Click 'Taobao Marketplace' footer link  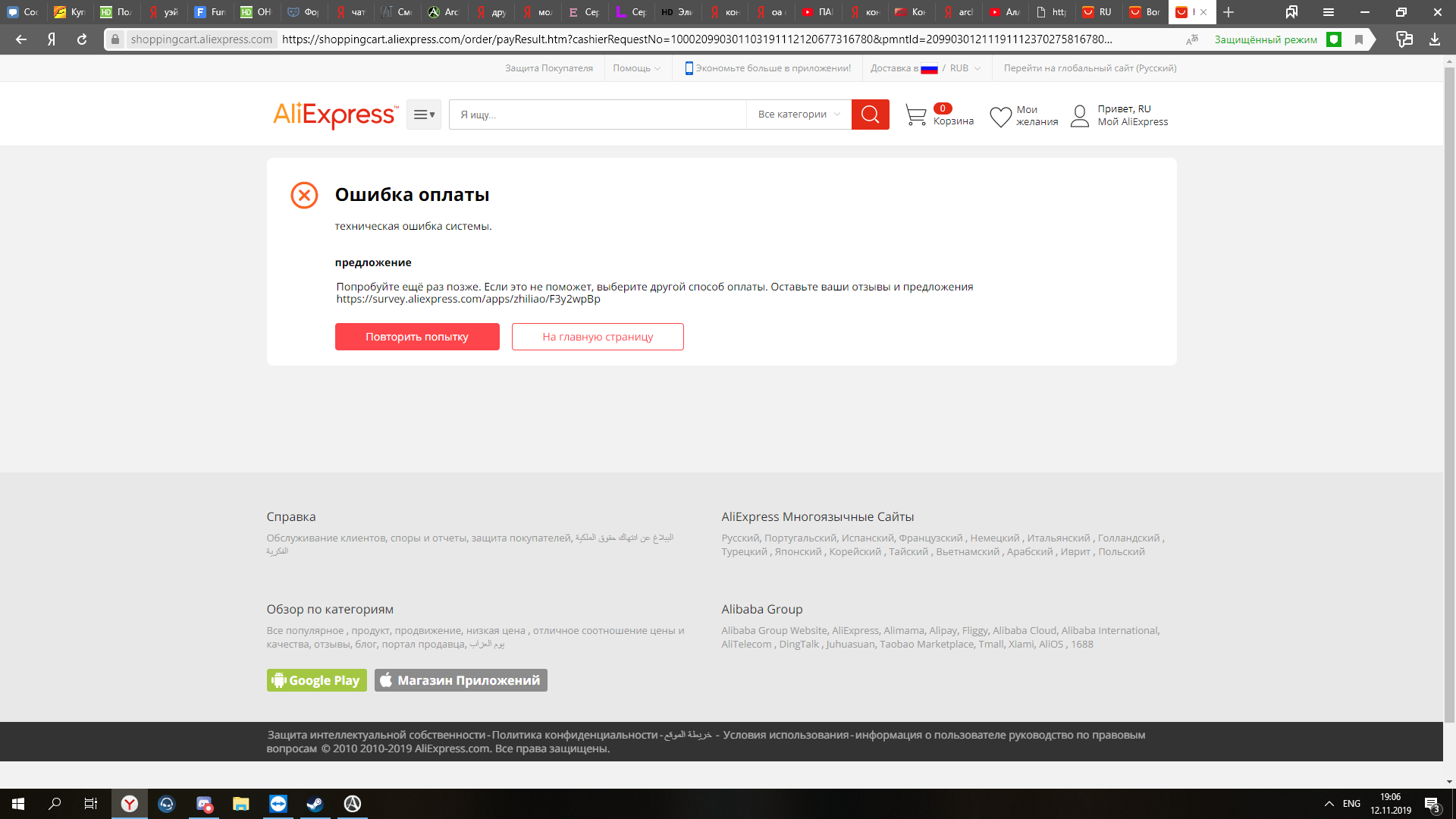click(x=927, y=645)
